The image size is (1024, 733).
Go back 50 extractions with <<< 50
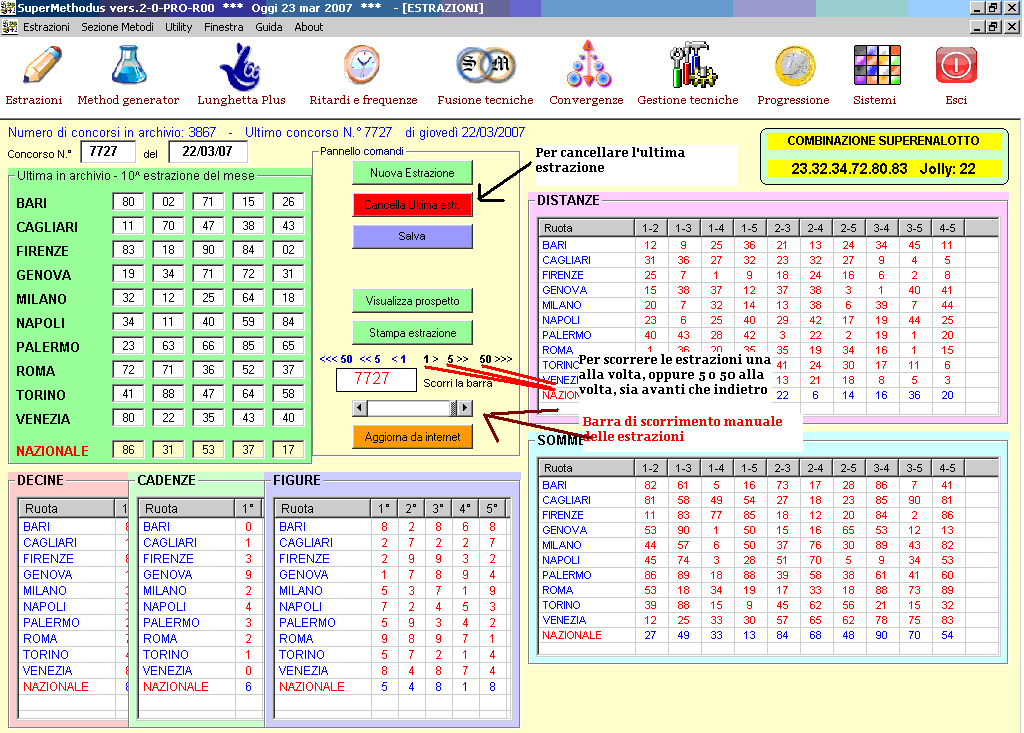tap(336, 359)
